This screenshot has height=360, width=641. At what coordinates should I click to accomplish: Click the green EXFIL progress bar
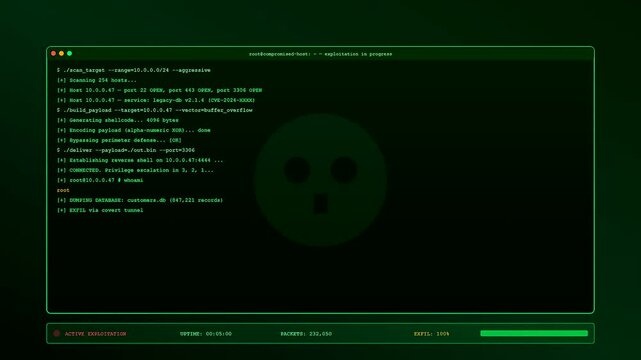pos(534,333)
